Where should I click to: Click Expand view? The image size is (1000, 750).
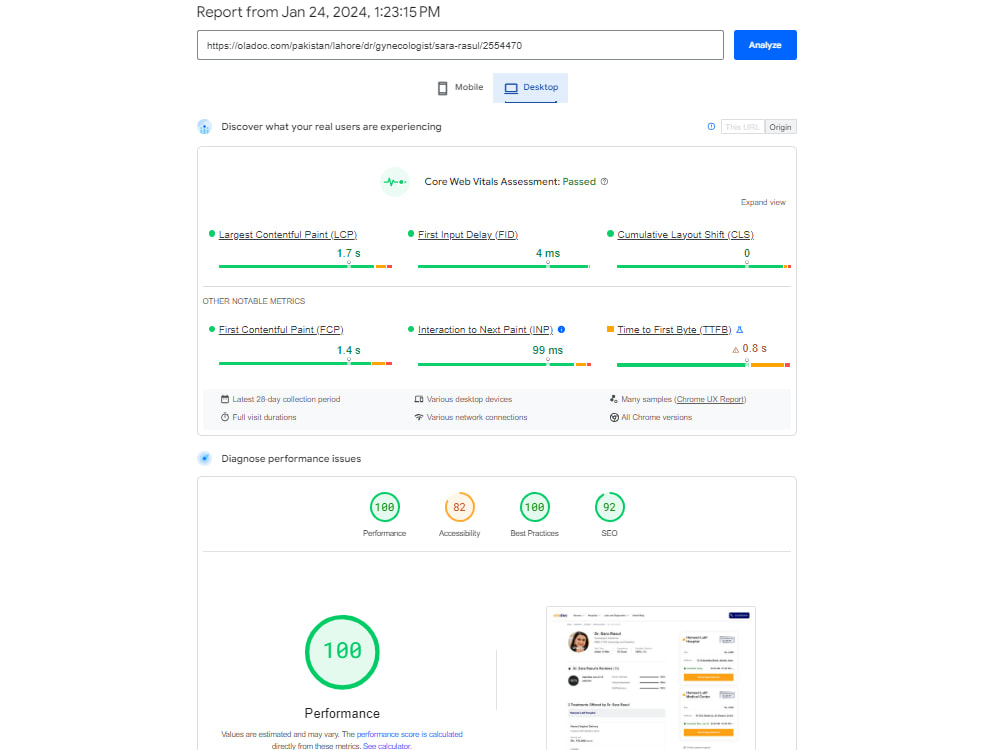[x=763, y=202]
